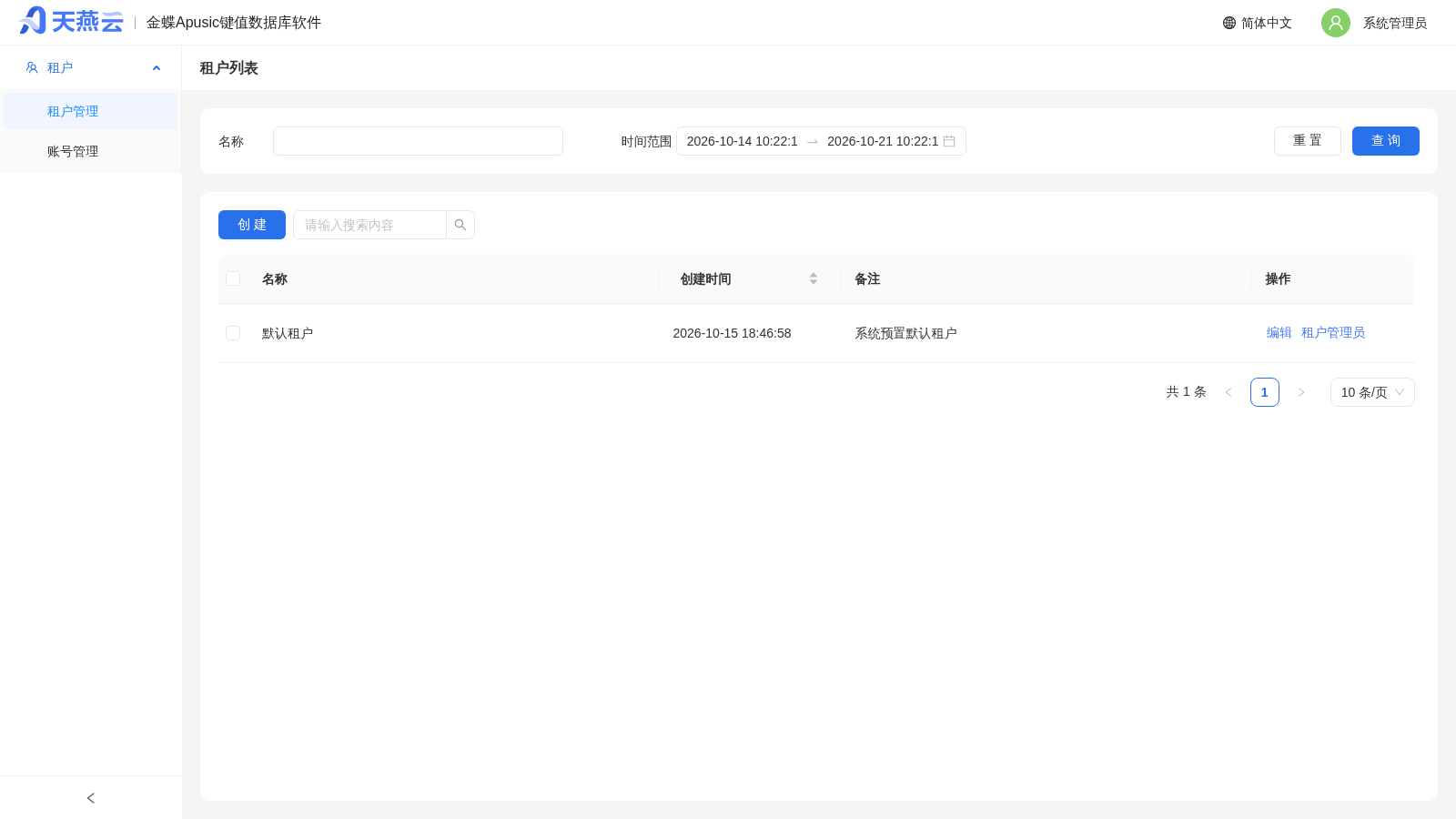Click the calendar icon in the time range
Screen dimensions: 1456x819
[x=949, y=141]
